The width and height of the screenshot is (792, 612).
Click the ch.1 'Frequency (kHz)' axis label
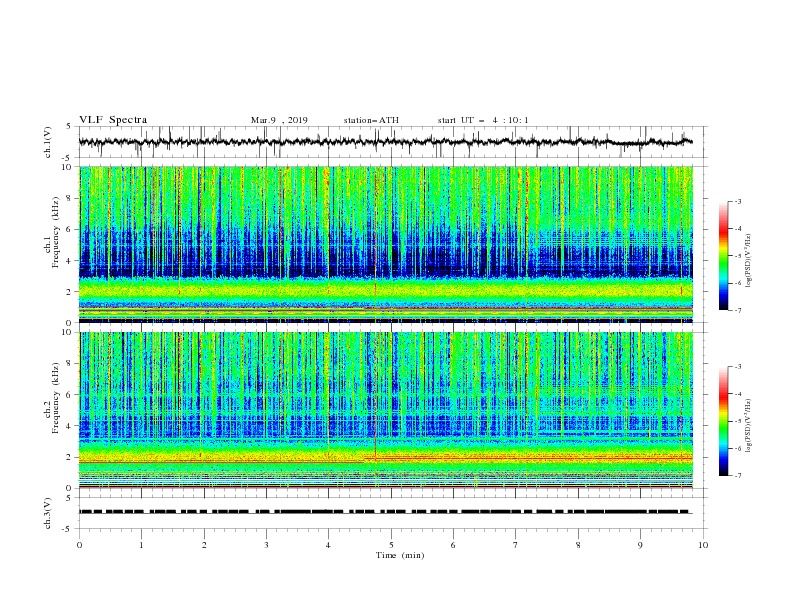pyautogui.click(x=56, y=233)
